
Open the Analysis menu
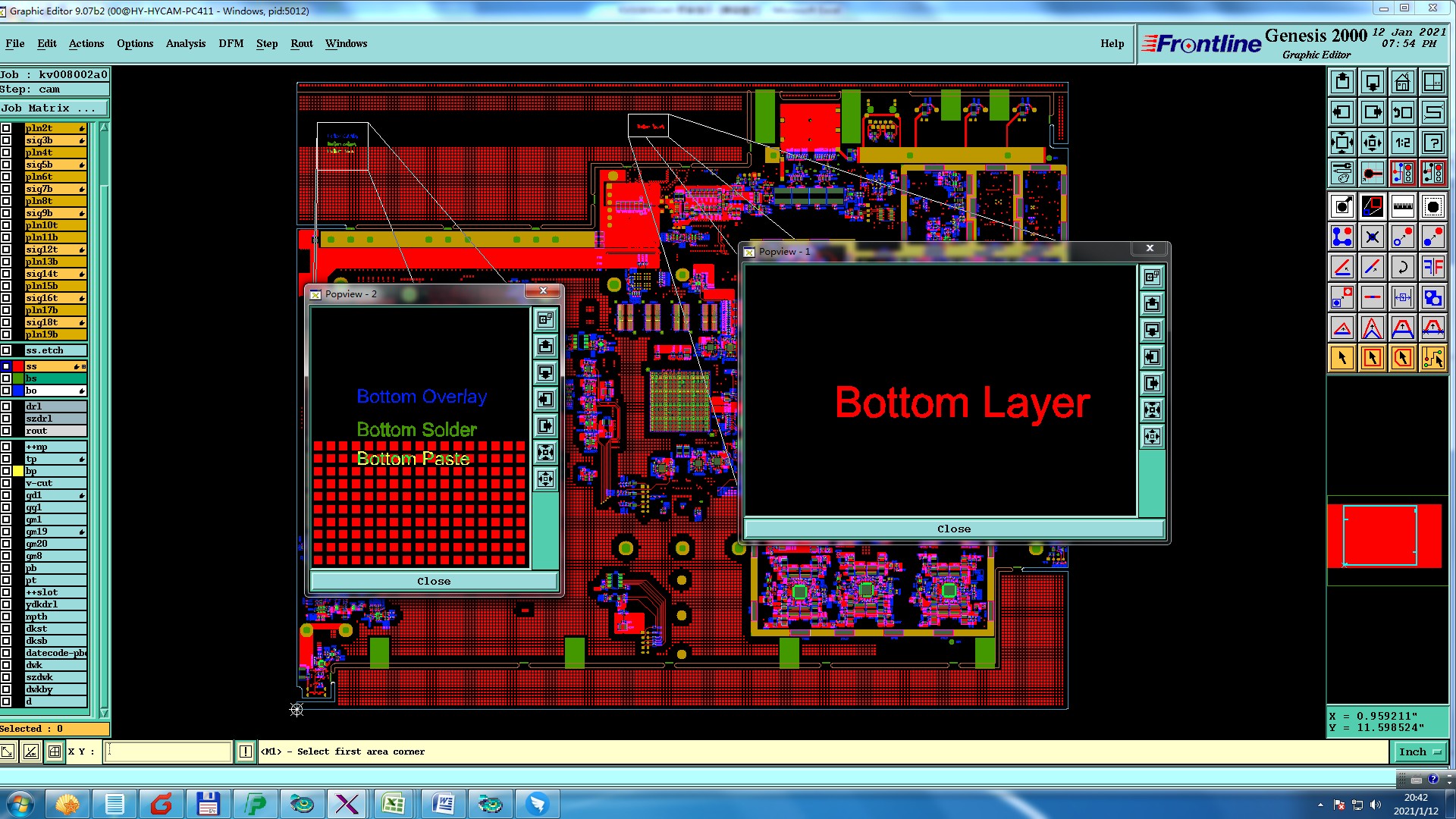coord(185,43)
